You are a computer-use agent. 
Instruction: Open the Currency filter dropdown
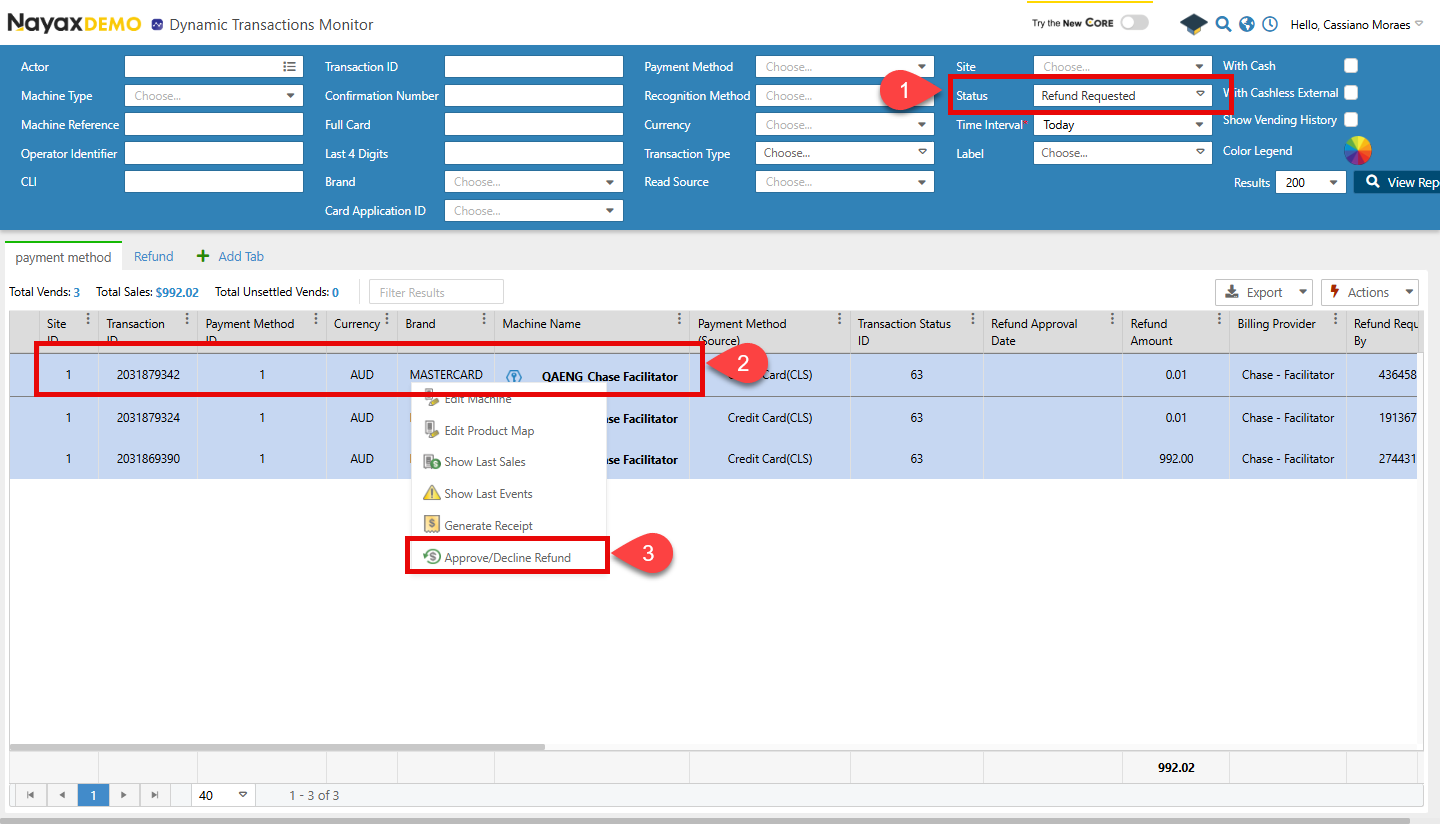point(845,125)
